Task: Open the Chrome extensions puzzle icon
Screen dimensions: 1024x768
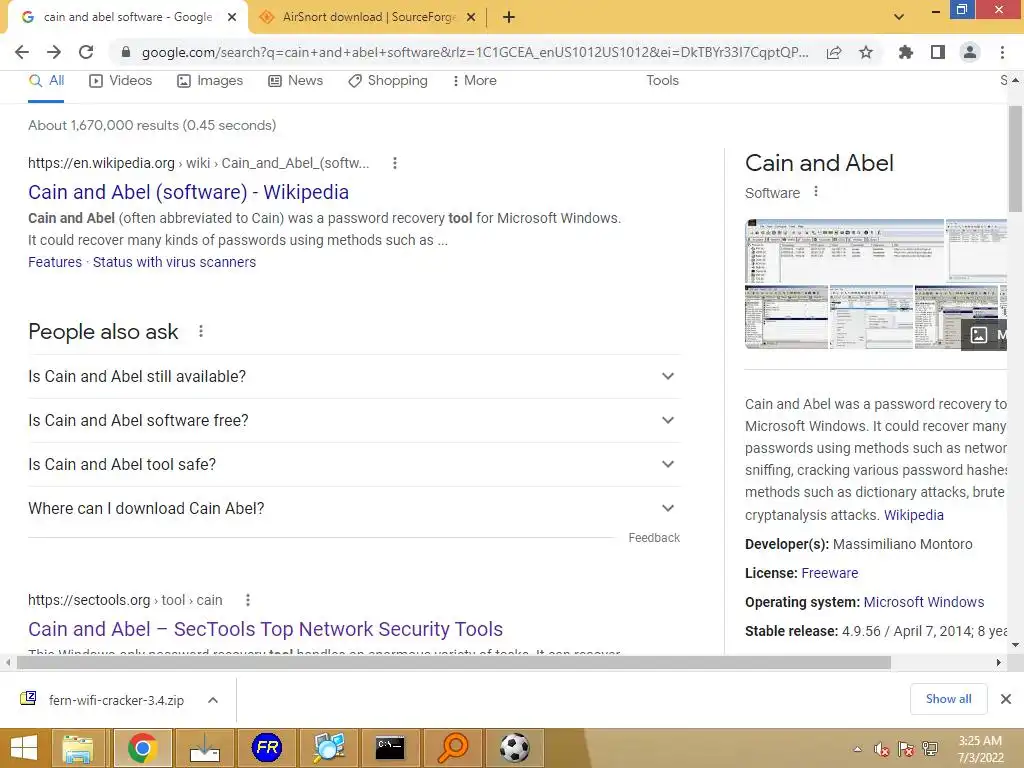Action: [905, 52]
